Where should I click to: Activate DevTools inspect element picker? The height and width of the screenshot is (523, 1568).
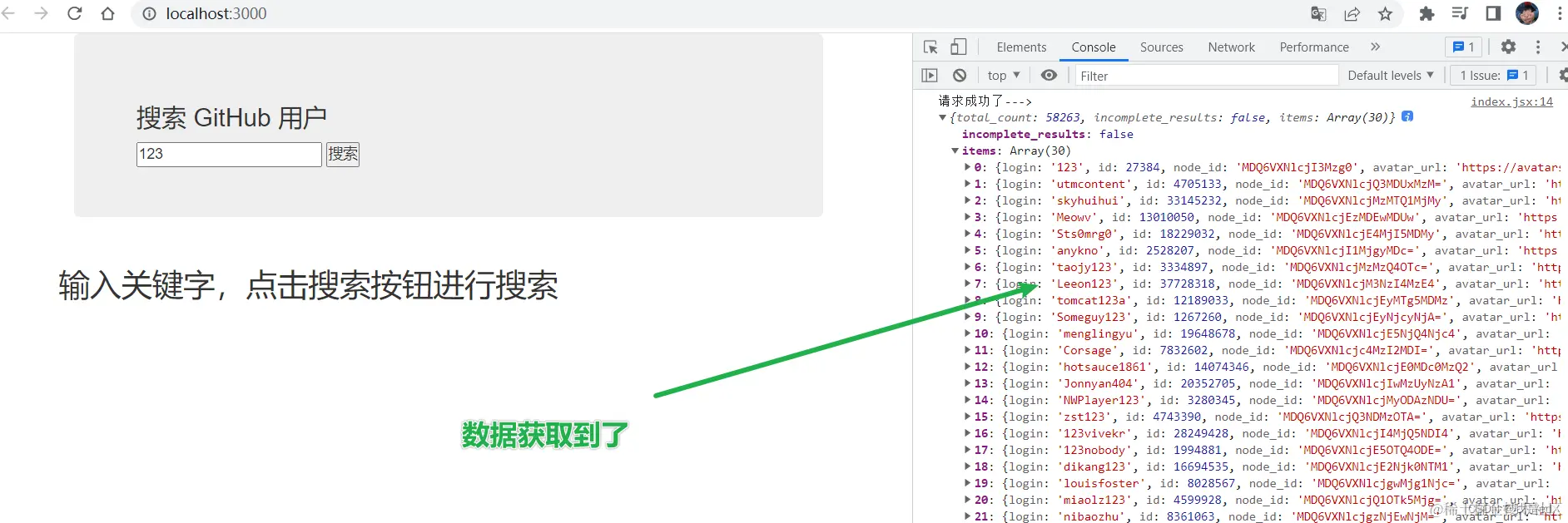point(930,47)
